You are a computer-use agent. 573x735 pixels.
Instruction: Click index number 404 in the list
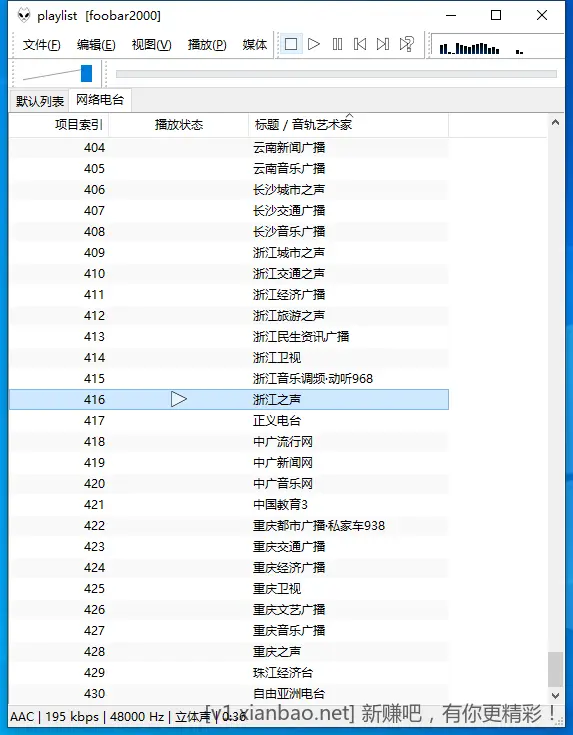tap(94, 148)
